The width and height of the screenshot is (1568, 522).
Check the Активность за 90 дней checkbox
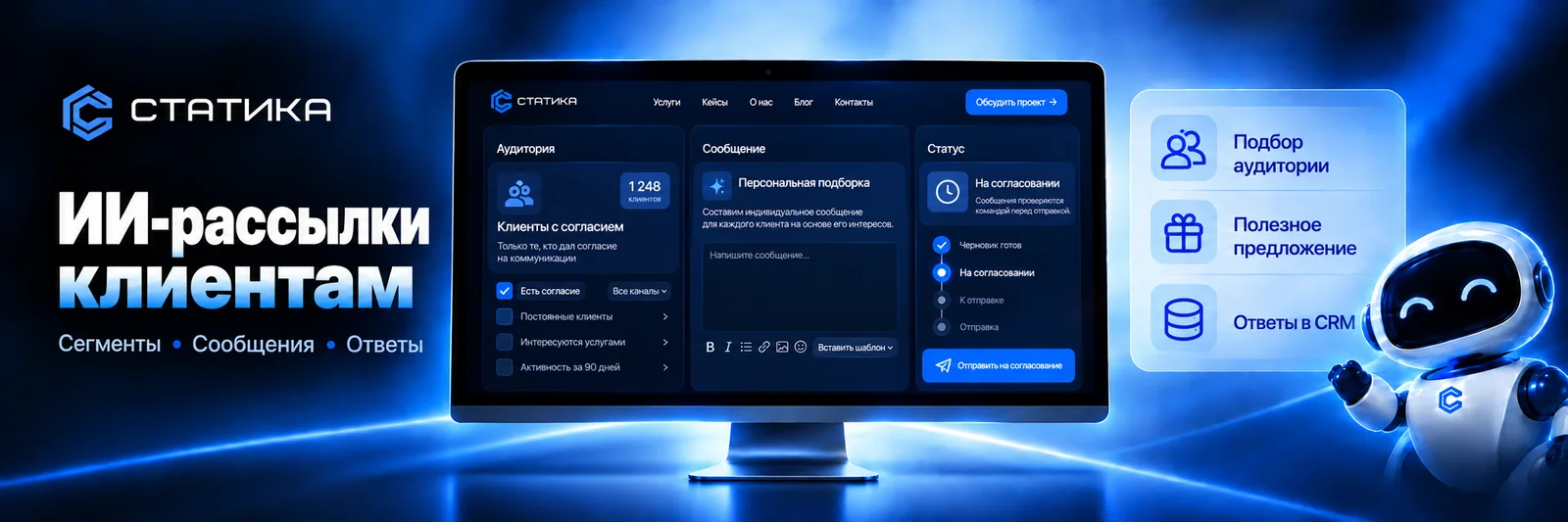pos(505,367)
